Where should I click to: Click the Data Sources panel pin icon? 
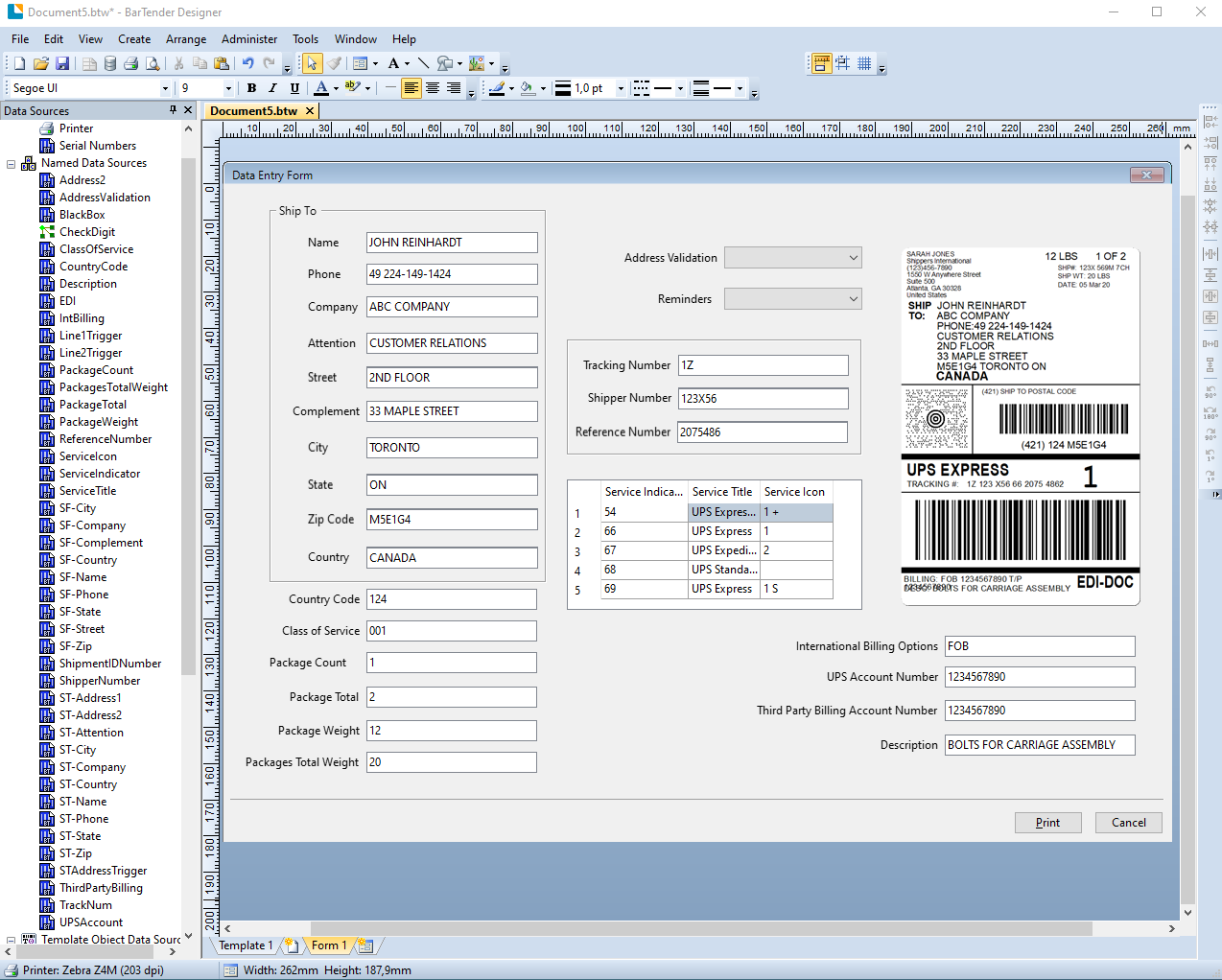coord(174,110)
